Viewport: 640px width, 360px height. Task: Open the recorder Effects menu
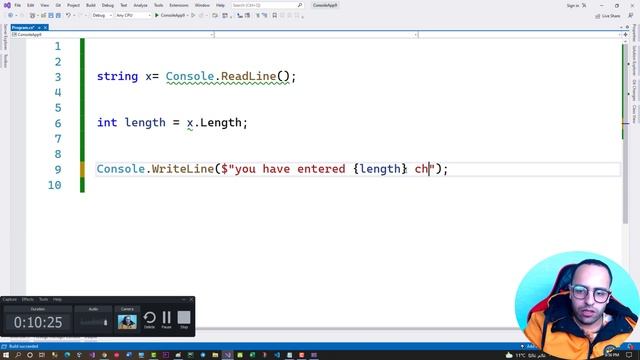[x=28, y=300]
